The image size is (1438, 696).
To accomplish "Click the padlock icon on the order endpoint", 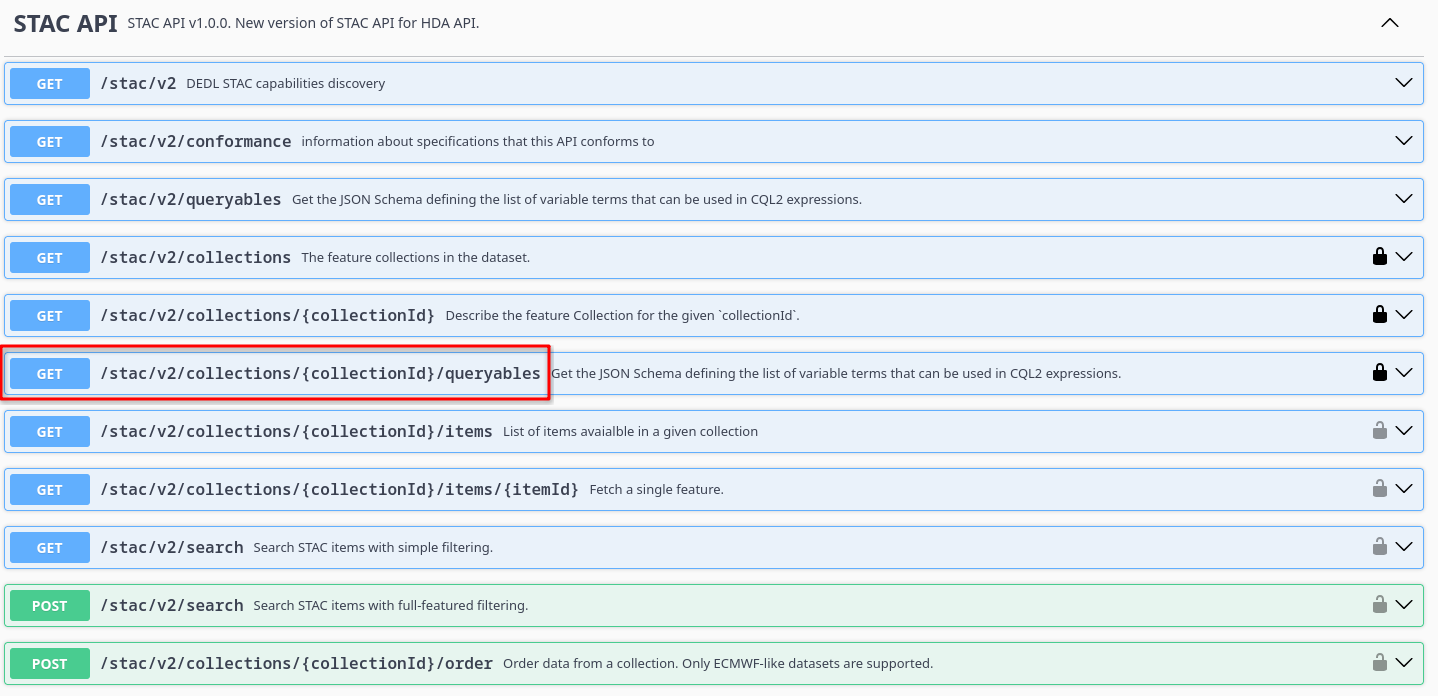I will pos(1379,663).
